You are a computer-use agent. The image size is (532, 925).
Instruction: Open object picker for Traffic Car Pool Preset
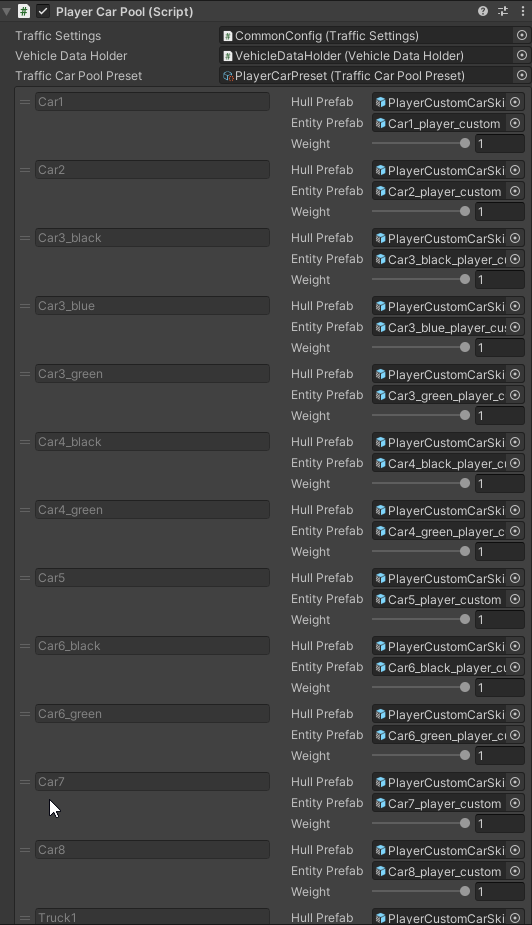click(521, 76)
